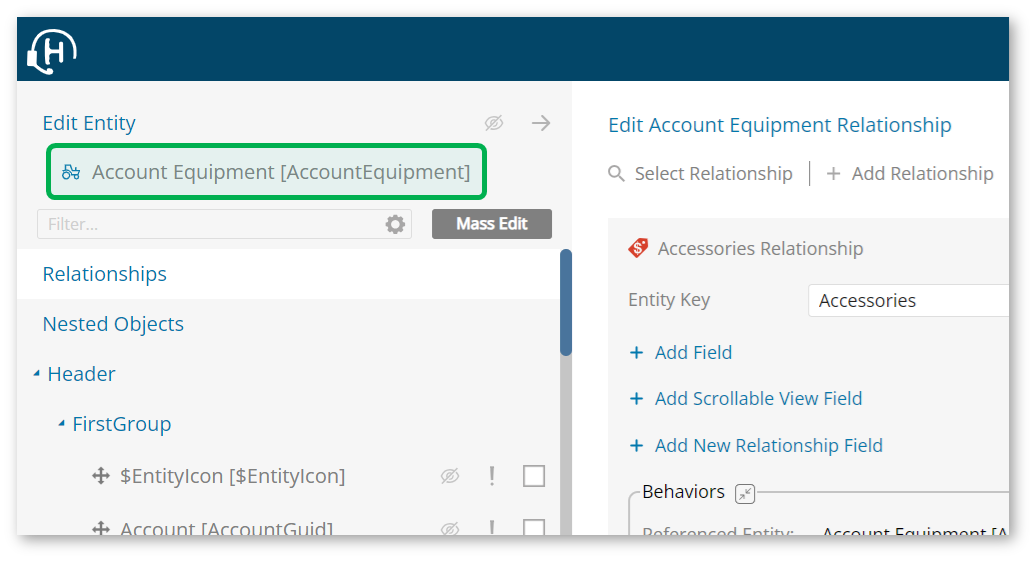
Task: Collapse the Behaviors section via its icon
Action: (x=745, y=493)
